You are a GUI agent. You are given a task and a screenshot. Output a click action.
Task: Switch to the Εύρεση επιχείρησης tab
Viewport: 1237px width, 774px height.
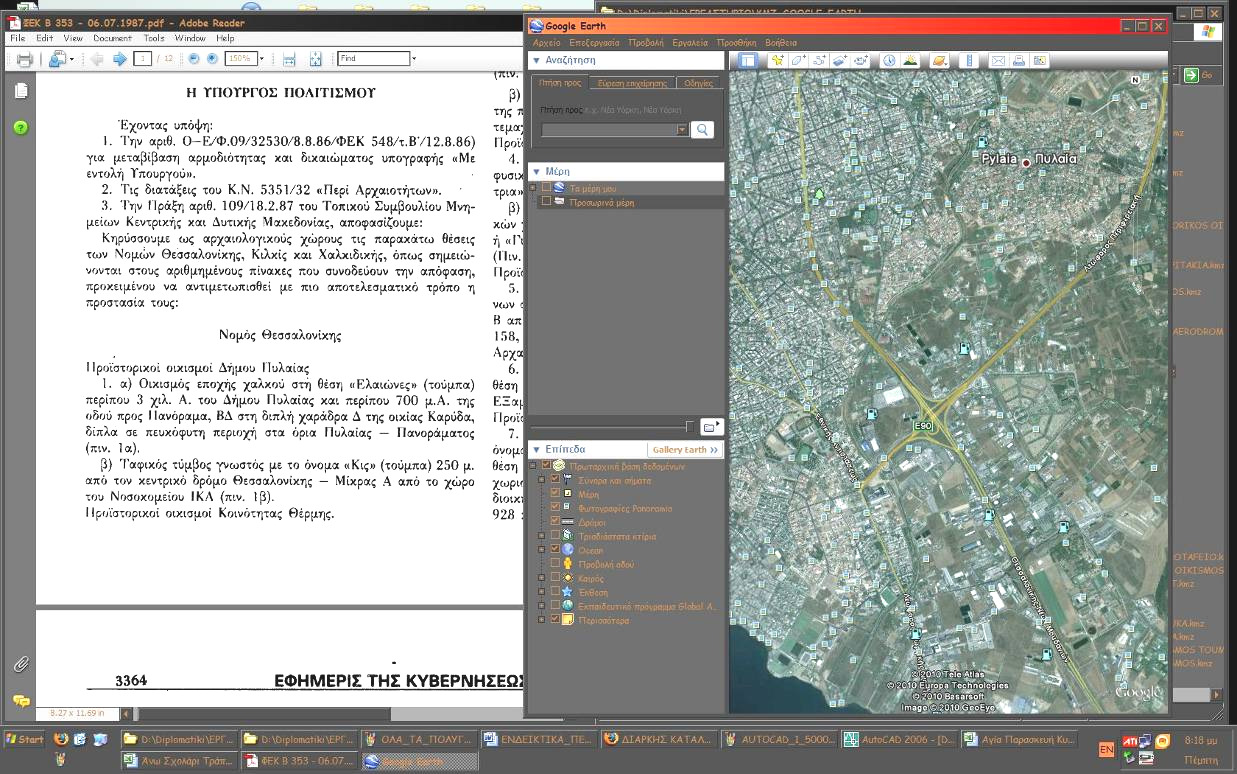point(632,83)
